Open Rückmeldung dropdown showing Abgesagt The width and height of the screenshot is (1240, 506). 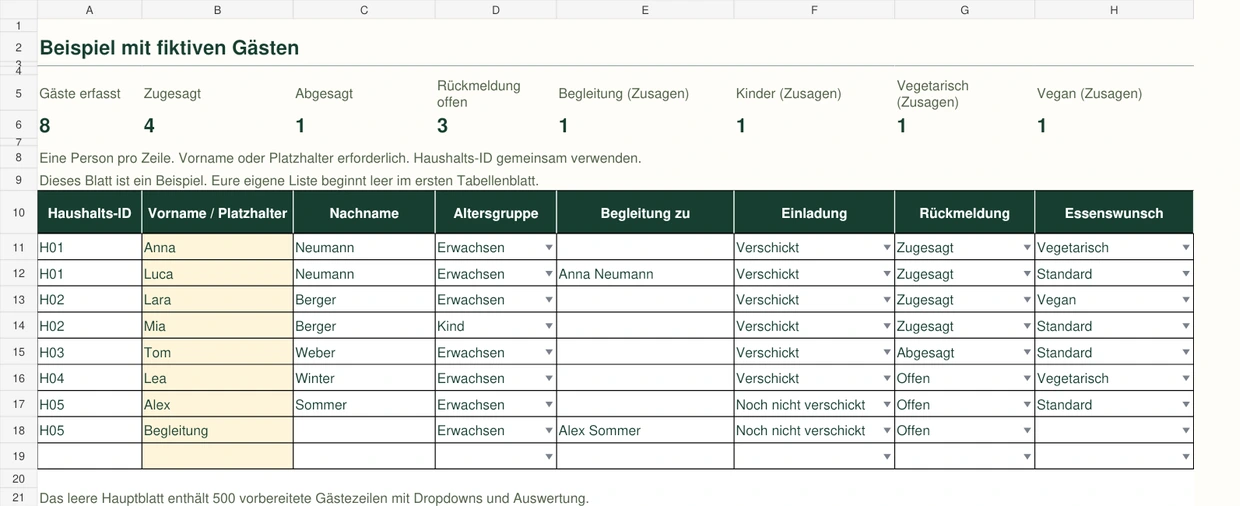coord(1026,352)
